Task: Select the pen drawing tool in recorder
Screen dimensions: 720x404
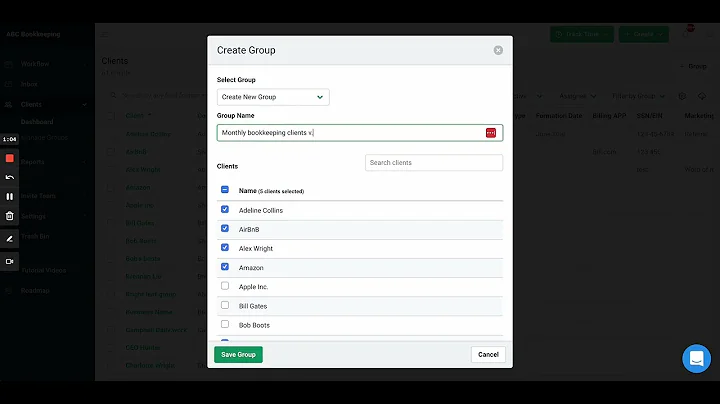Action: (x=10, y=239)
